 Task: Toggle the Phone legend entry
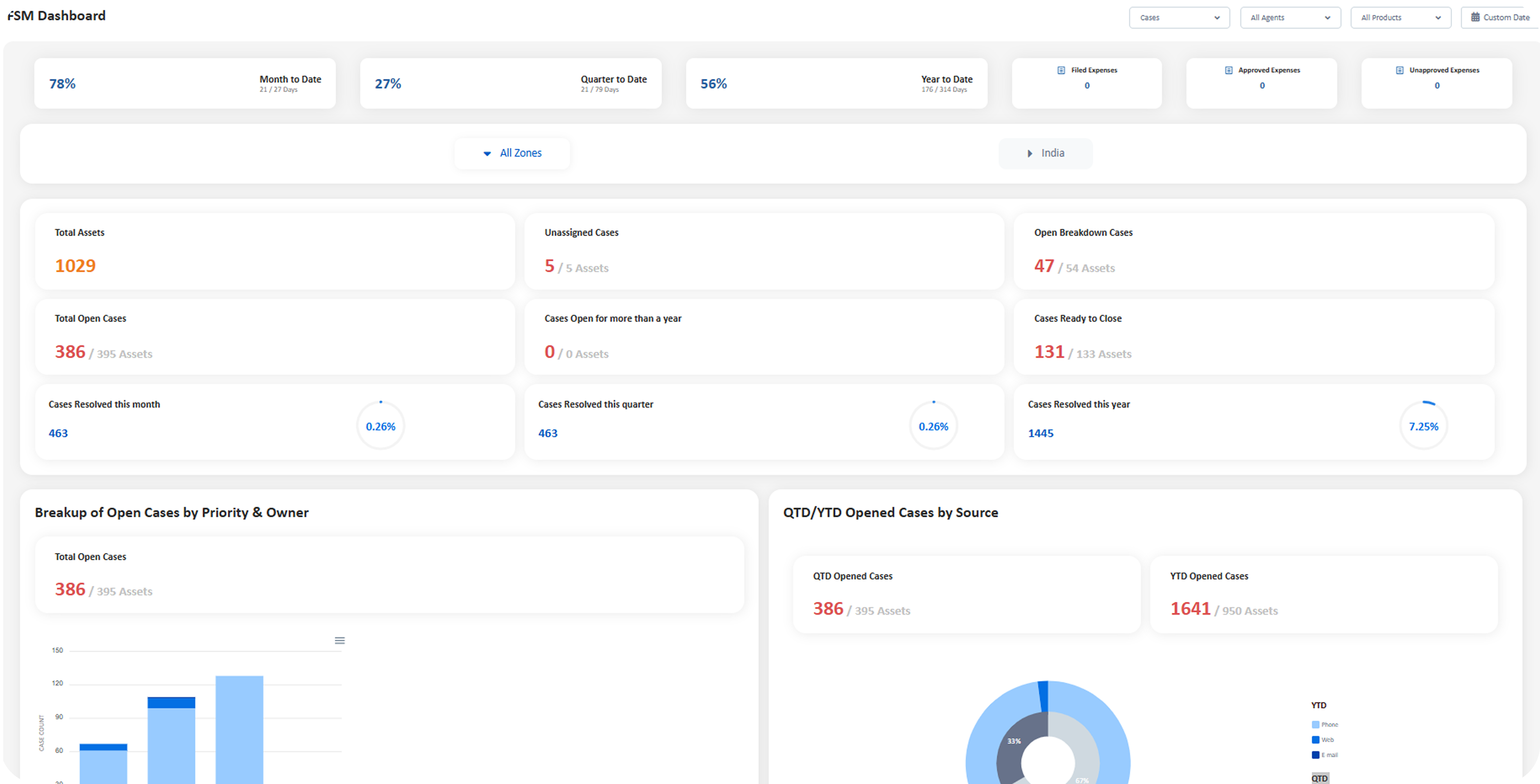[x=1325, y=724]
